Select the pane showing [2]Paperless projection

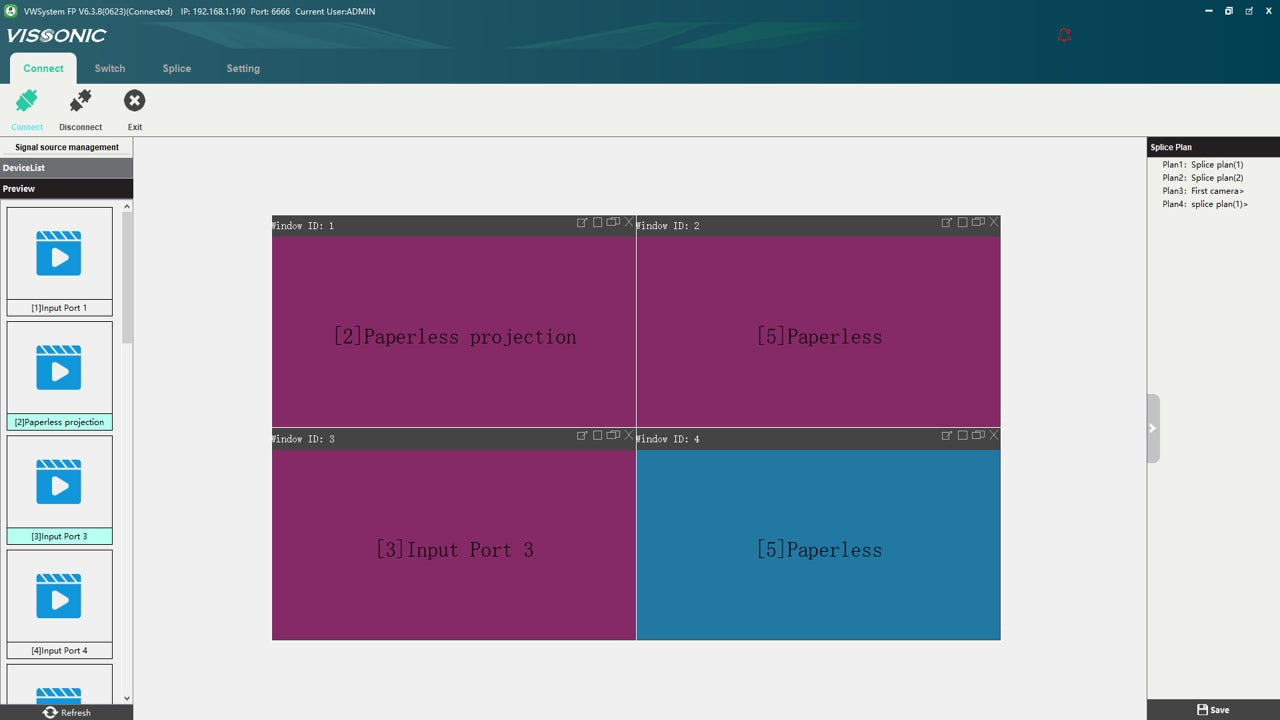(454, 332)
